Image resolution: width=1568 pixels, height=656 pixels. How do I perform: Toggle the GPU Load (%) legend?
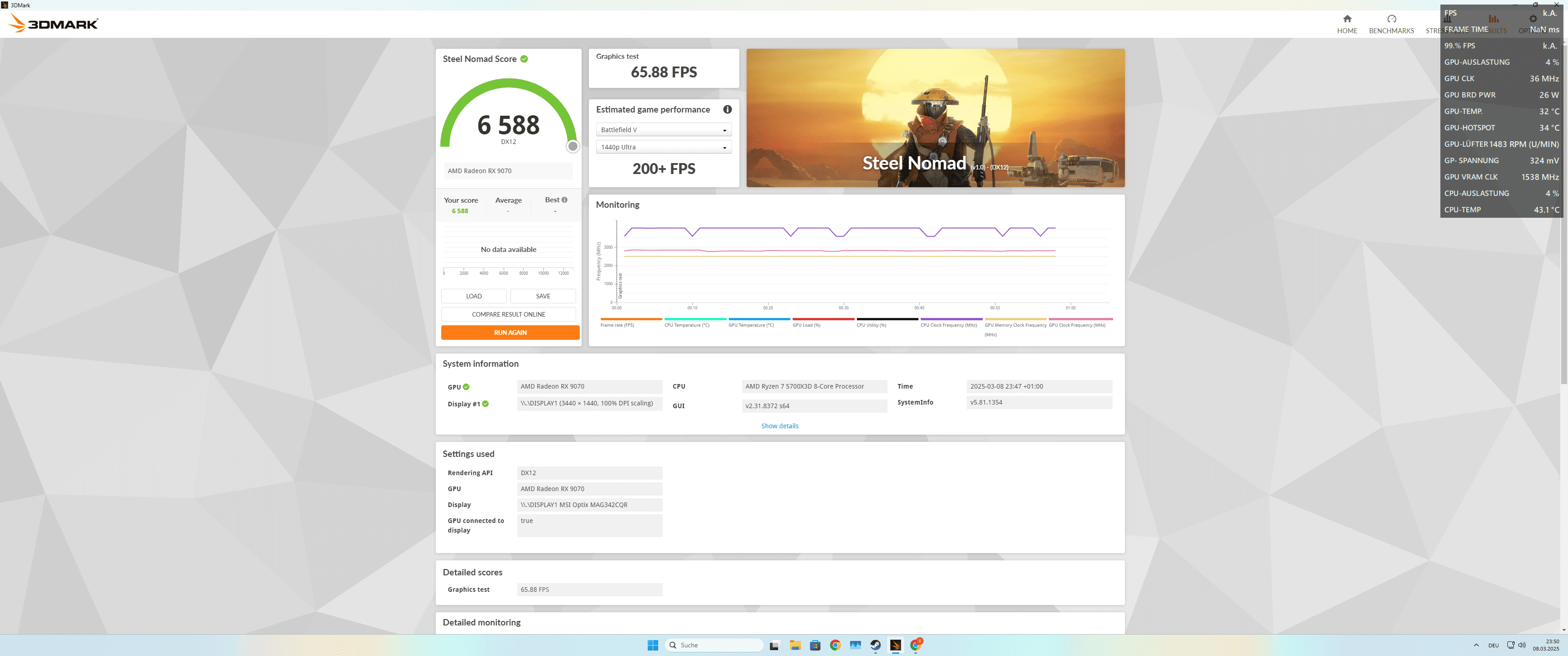tap(823, 323)
